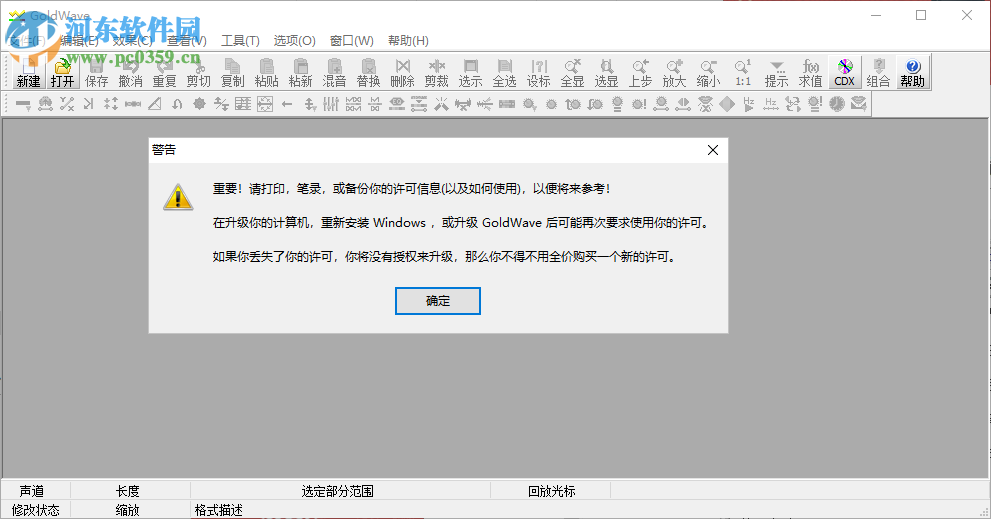991x519 pixels.
Task: Click the 确定 button in warning dialog
Action: 438,301
